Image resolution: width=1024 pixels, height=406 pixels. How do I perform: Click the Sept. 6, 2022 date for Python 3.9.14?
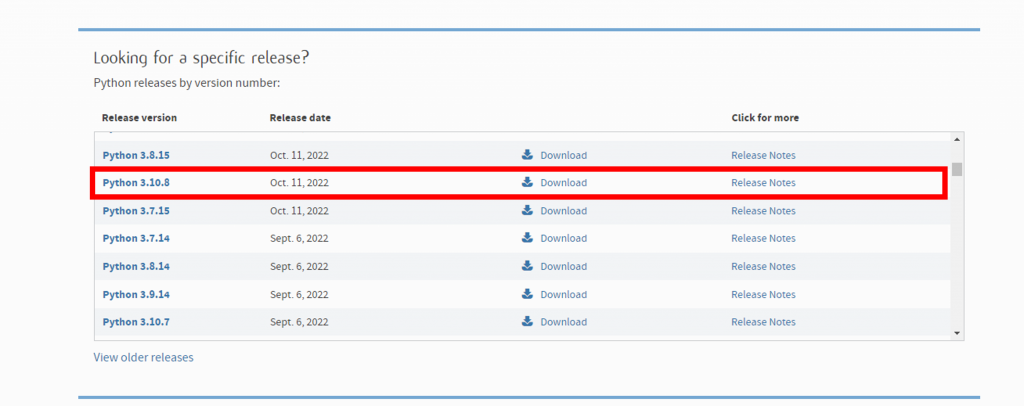299,294
